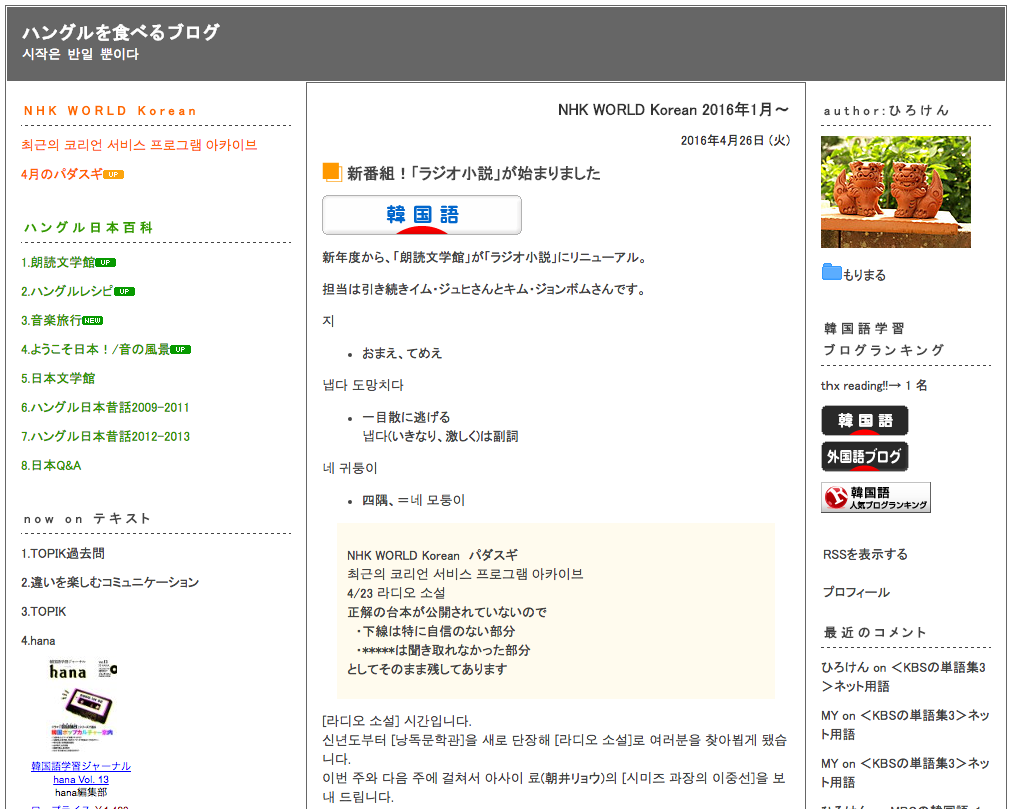Open 4.ようこそ日本！/音の風景 category
Image resolution: width=1013 pixels, height=809 pixels.
[96, 350]
